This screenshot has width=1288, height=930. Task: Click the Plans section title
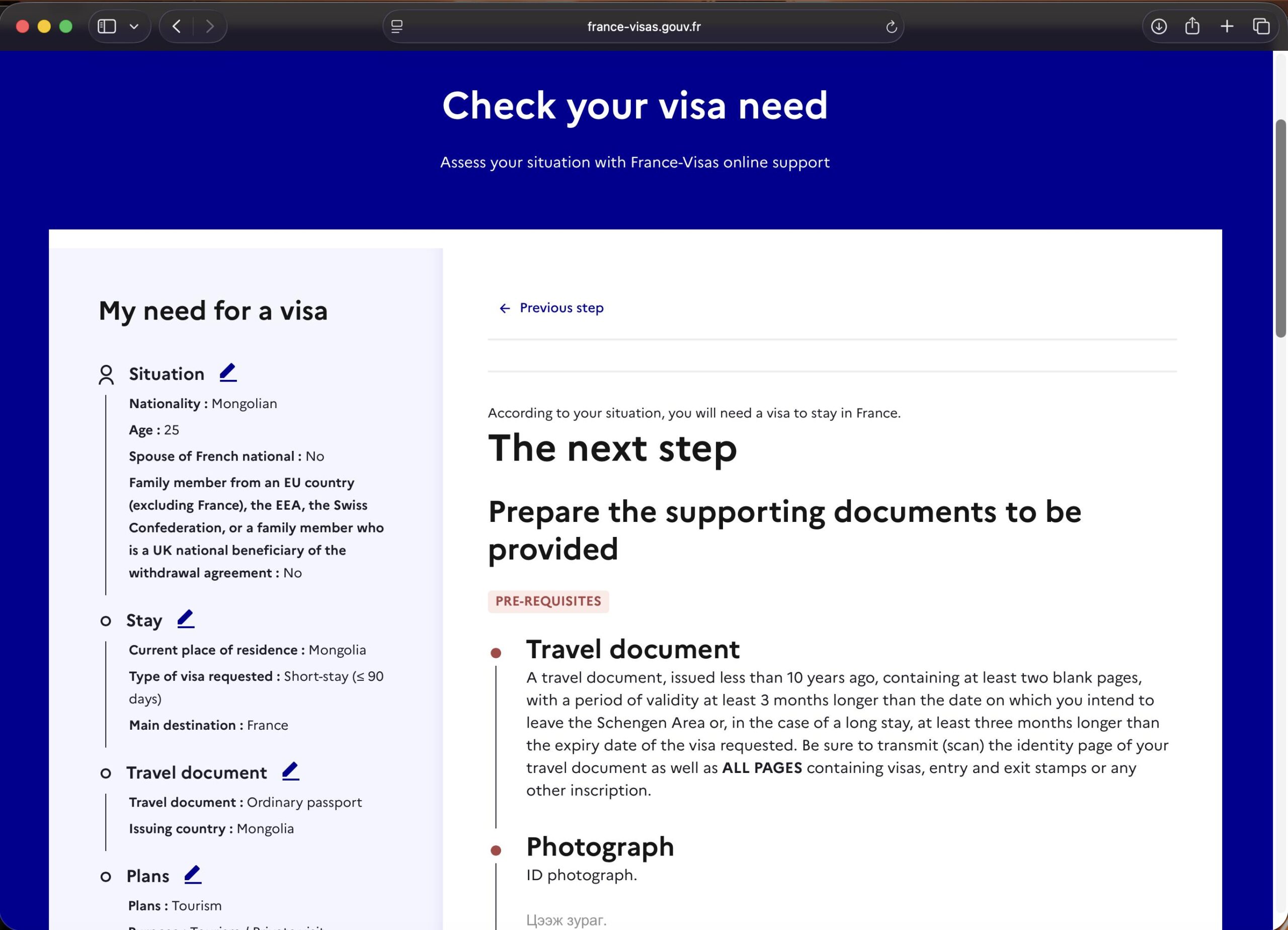click(147, 876)
